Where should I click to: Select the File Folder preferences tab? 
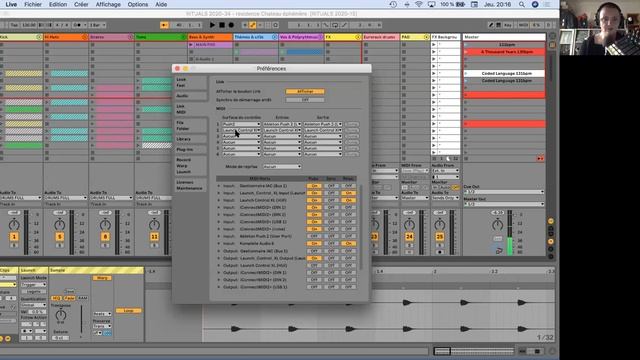(191, 126)
